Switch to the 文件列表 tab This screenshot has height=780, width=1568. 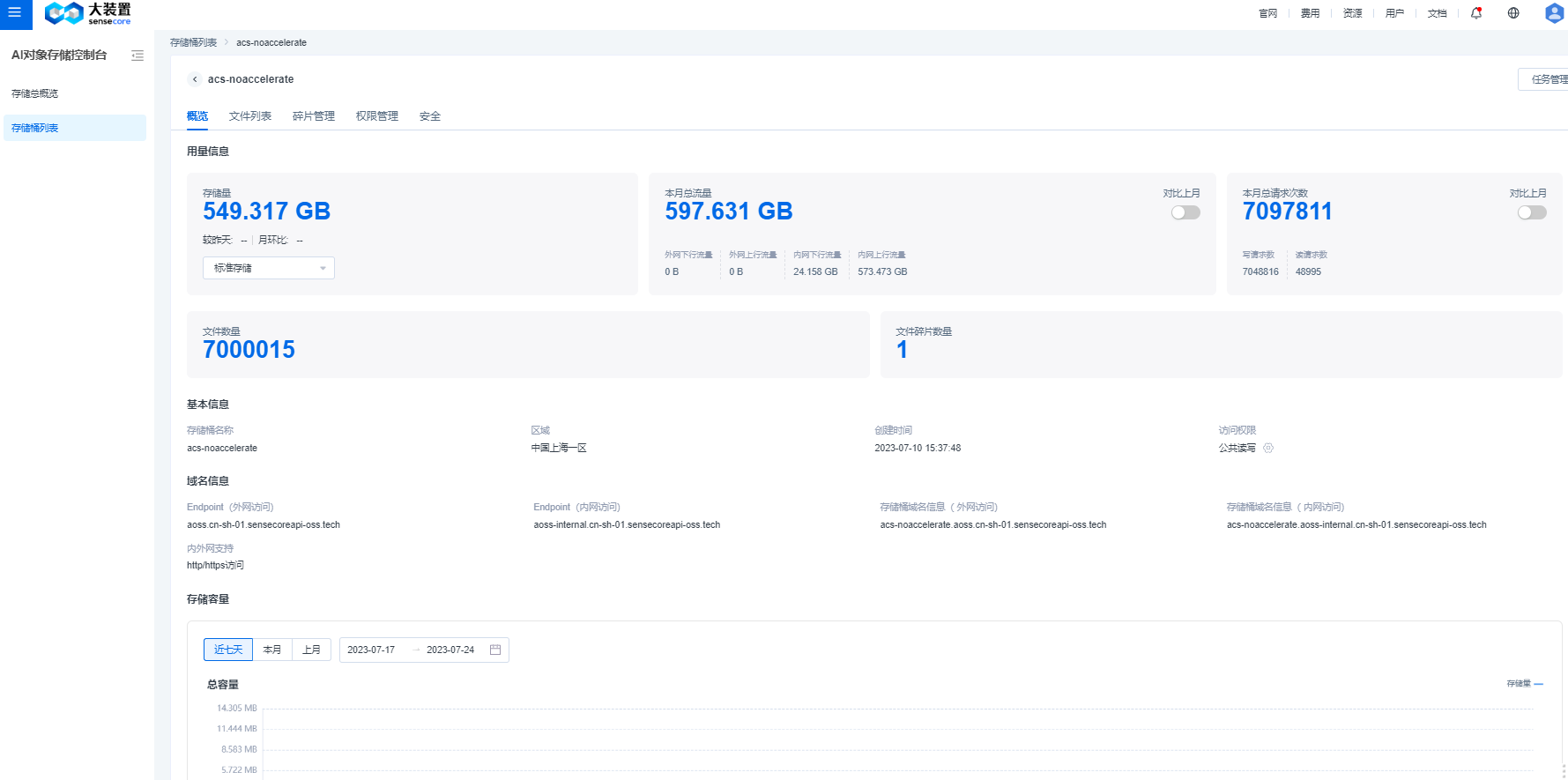click(x=250, y=116)
